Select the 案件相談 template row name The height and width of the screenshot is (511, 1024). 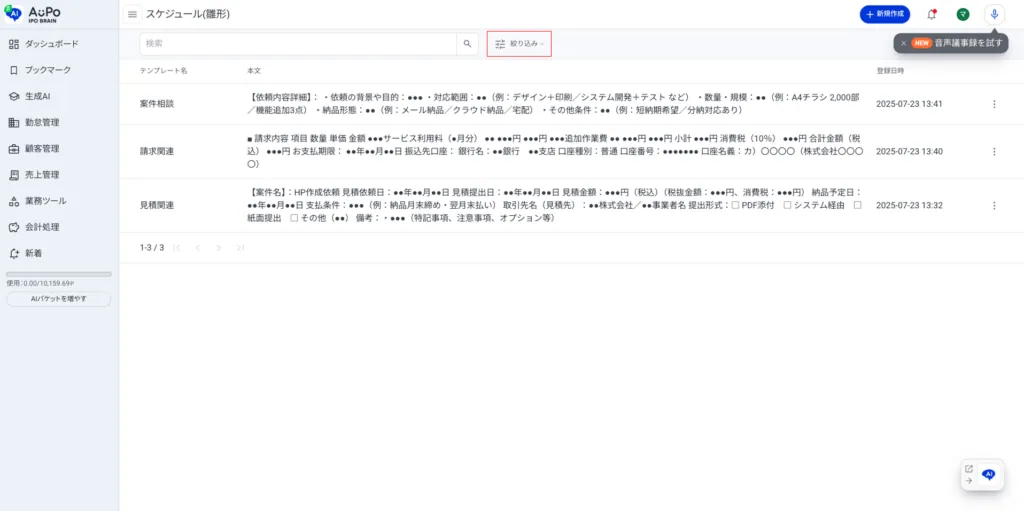157,104
